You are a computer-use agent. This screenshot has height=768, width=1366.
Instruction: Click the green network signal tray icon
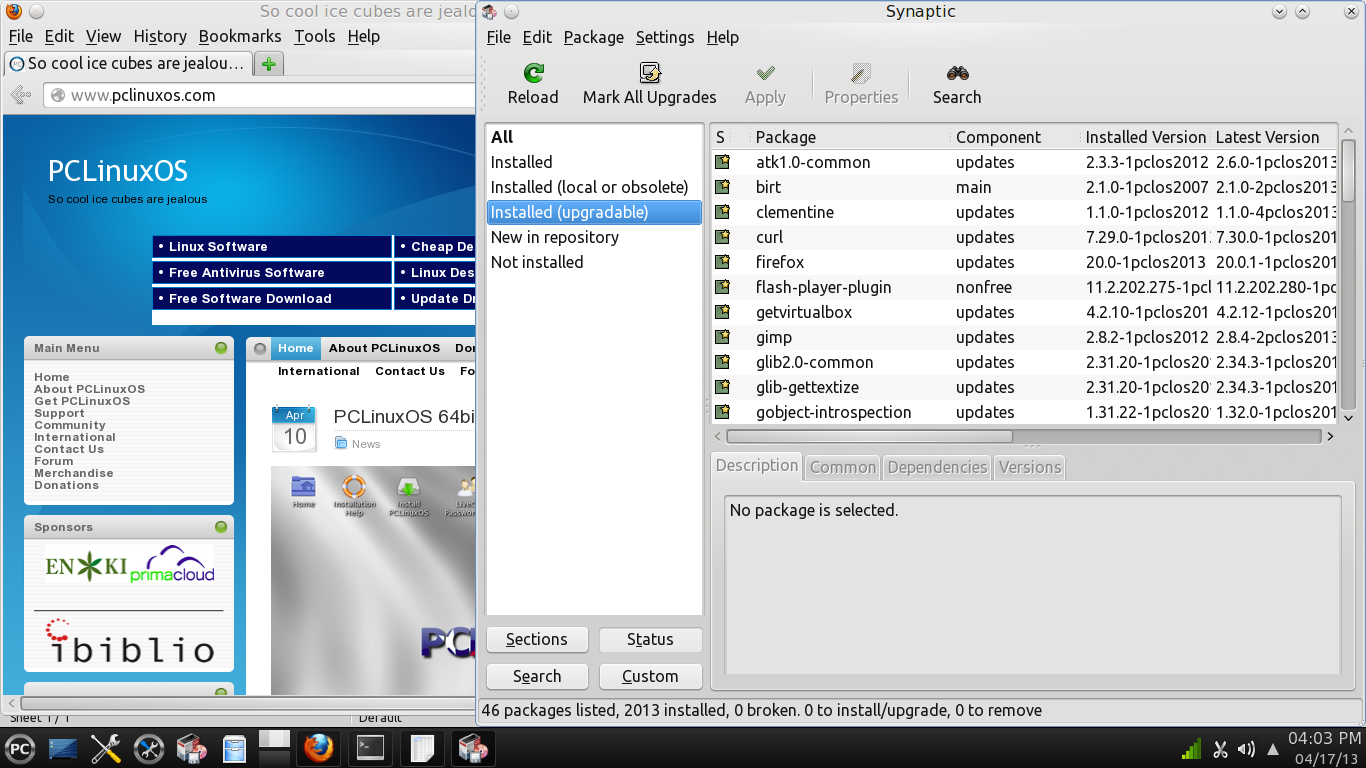pyautogui.click(x=1191, y=749)
